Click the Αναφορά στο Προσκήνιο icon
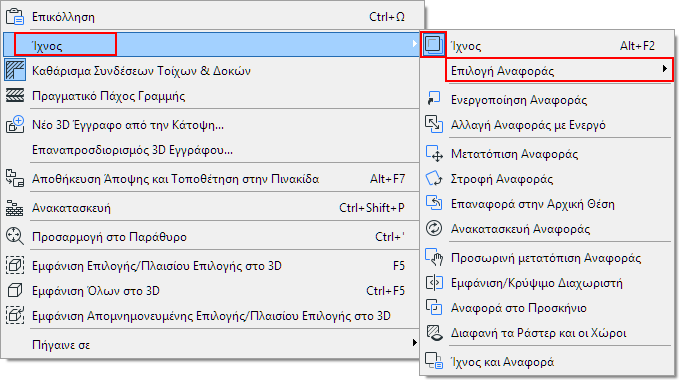This screenshot has height=380, width=679. pos(434,307)
